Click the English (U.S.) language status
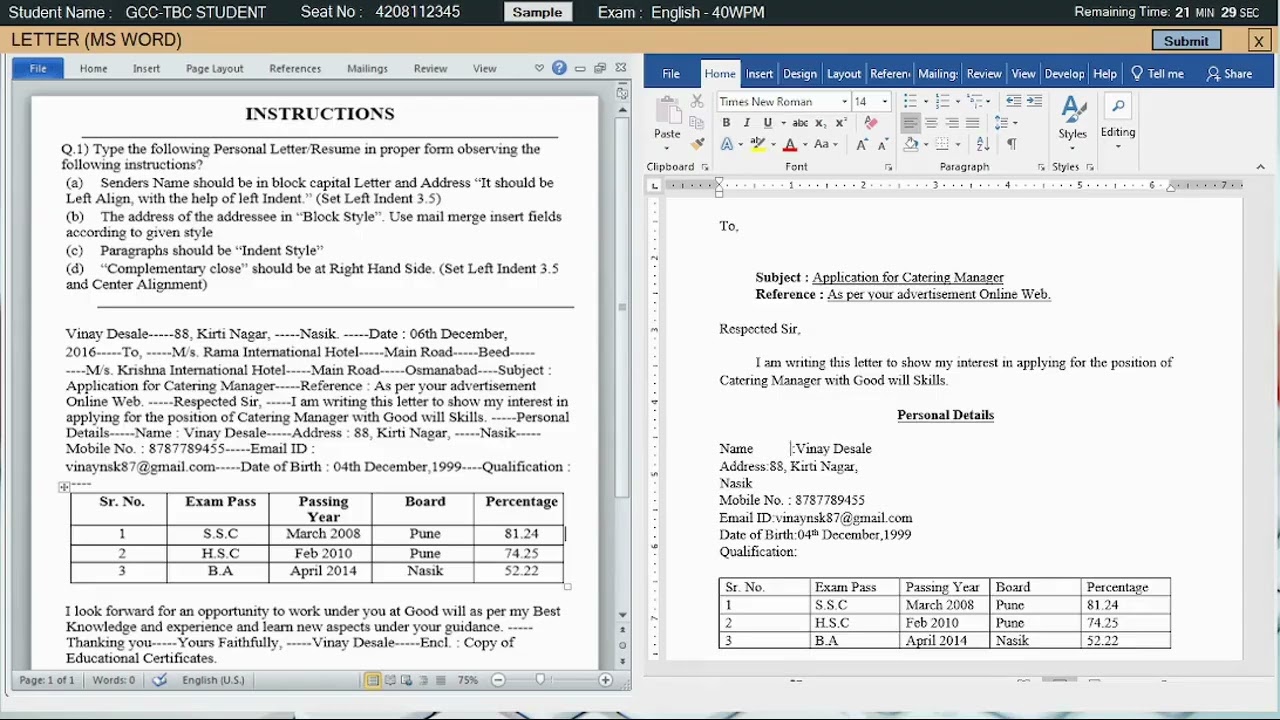Screen dimensions: 1280x720 pos(213,680)
